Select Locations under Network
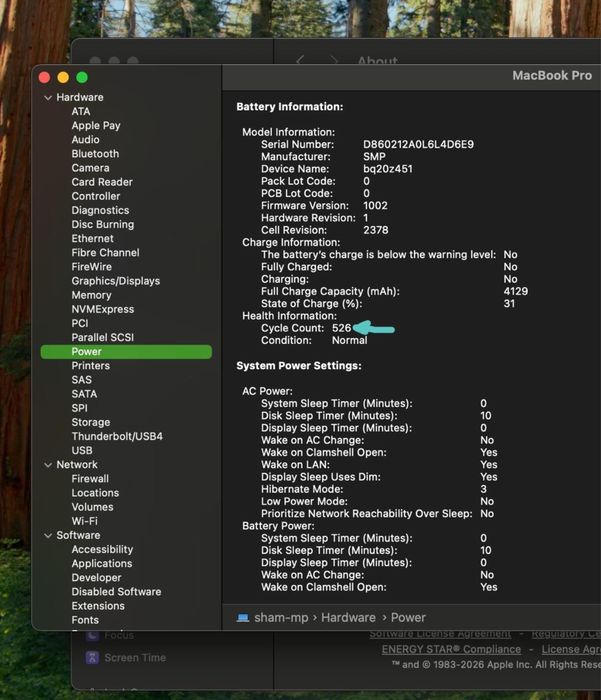Screen dimensions: 601x700 [x=95, y=493]
